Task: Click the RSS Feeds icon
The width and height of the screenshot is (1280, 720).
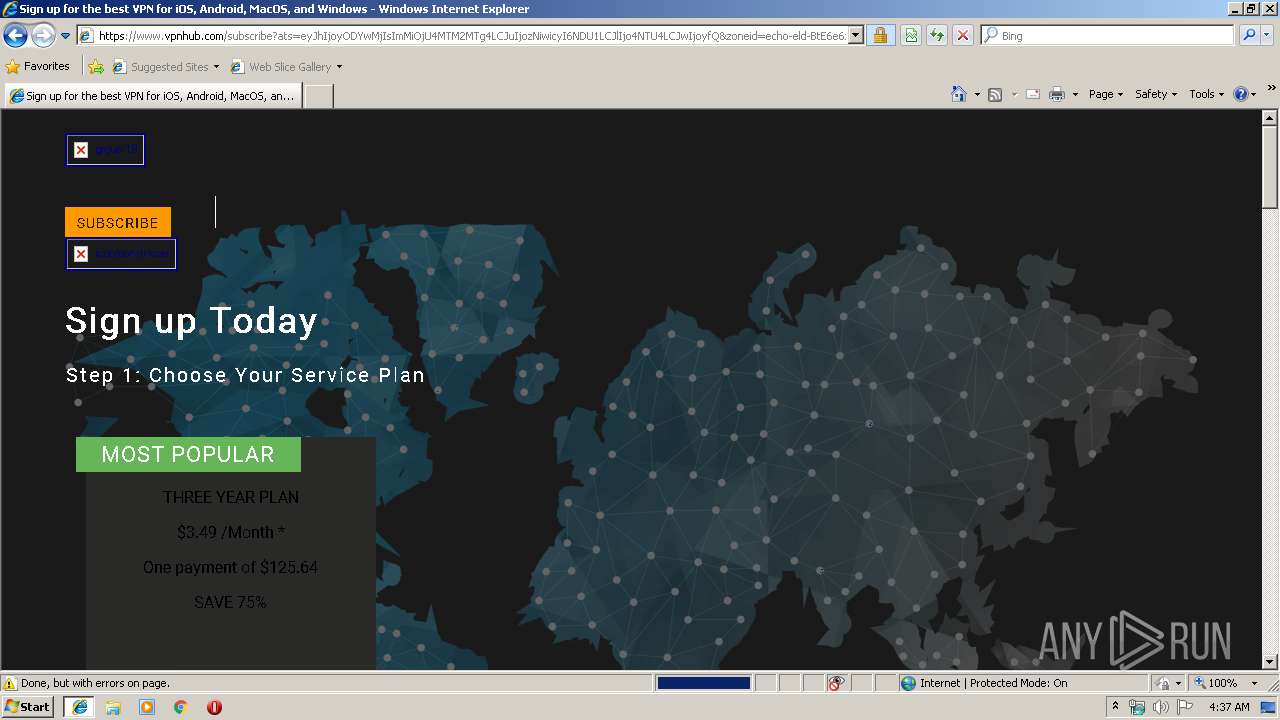Action: click(x=995, y=94)
